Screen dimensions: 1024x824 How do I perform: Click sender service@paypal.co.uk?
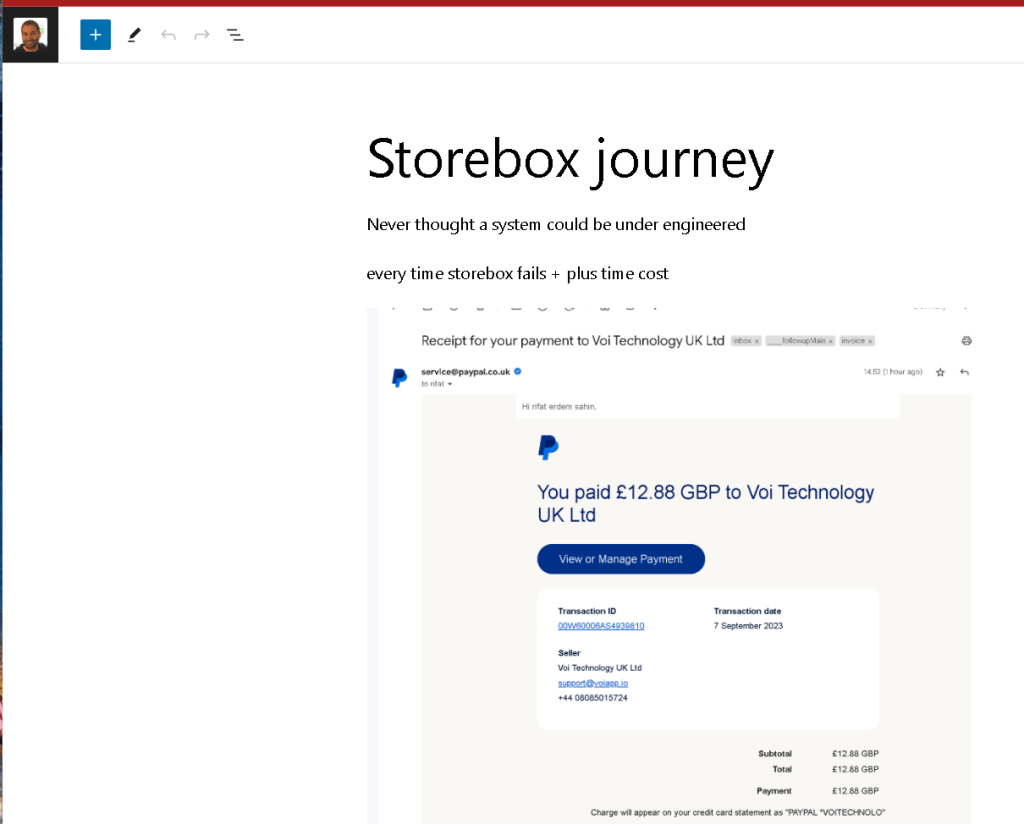point(466,372)
